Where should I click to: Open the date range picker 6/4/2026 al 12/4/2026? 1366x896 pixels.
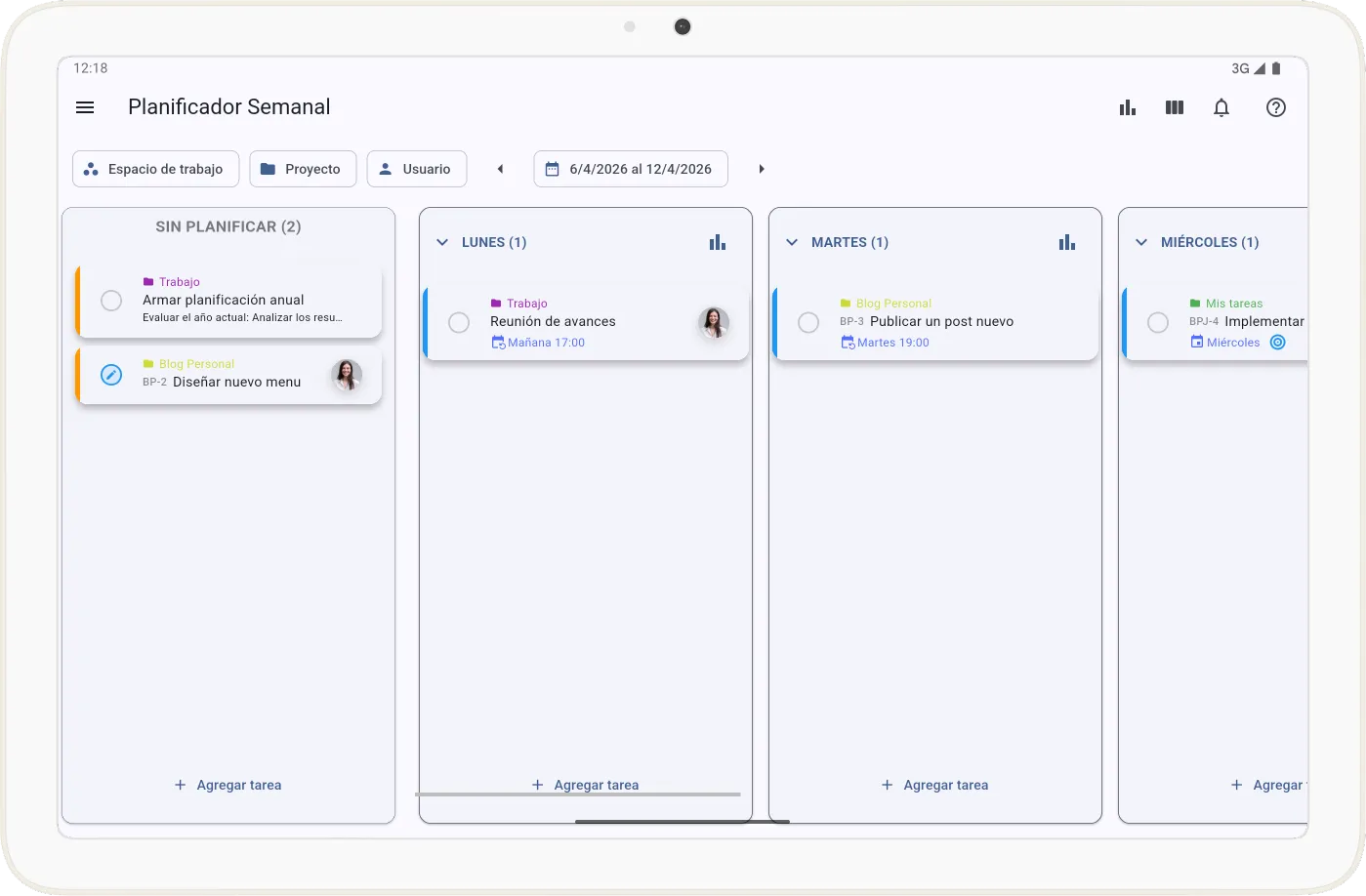[631, 169]
